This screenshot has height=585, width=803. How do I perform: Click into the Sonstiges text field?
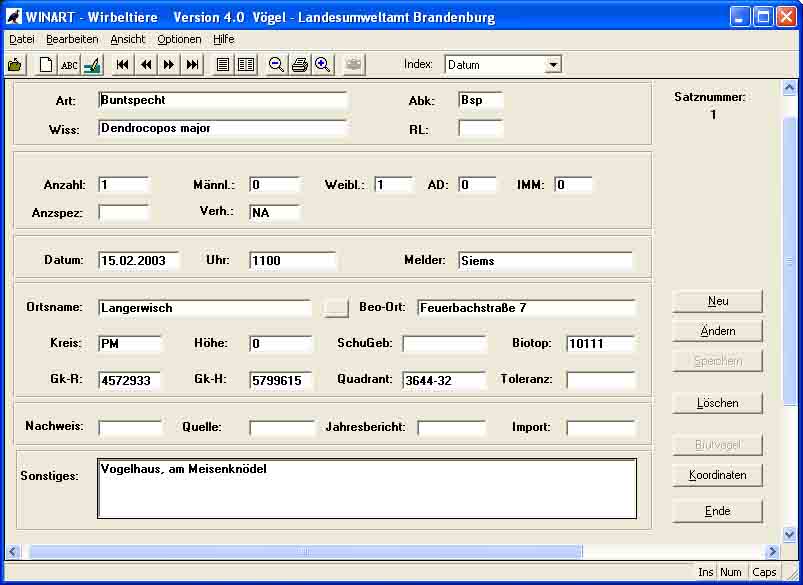pos(366,489)
